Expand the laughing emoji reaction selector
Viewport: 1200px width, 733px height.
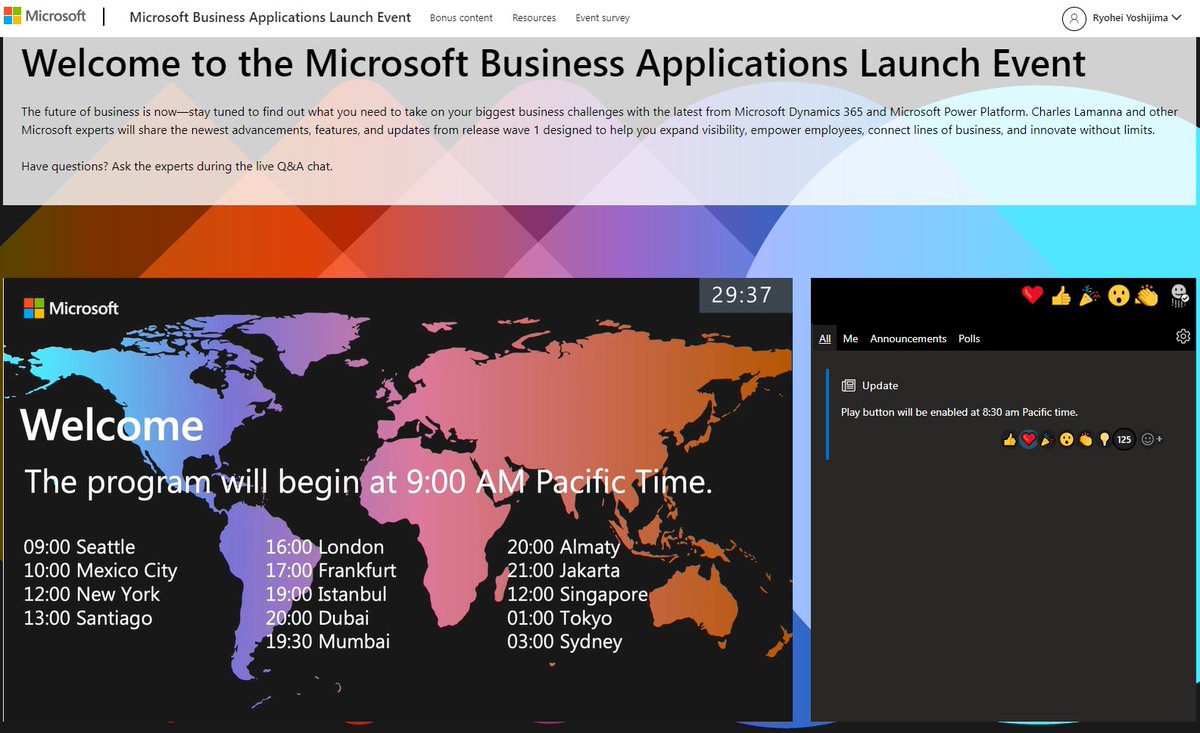point(1181,296)
